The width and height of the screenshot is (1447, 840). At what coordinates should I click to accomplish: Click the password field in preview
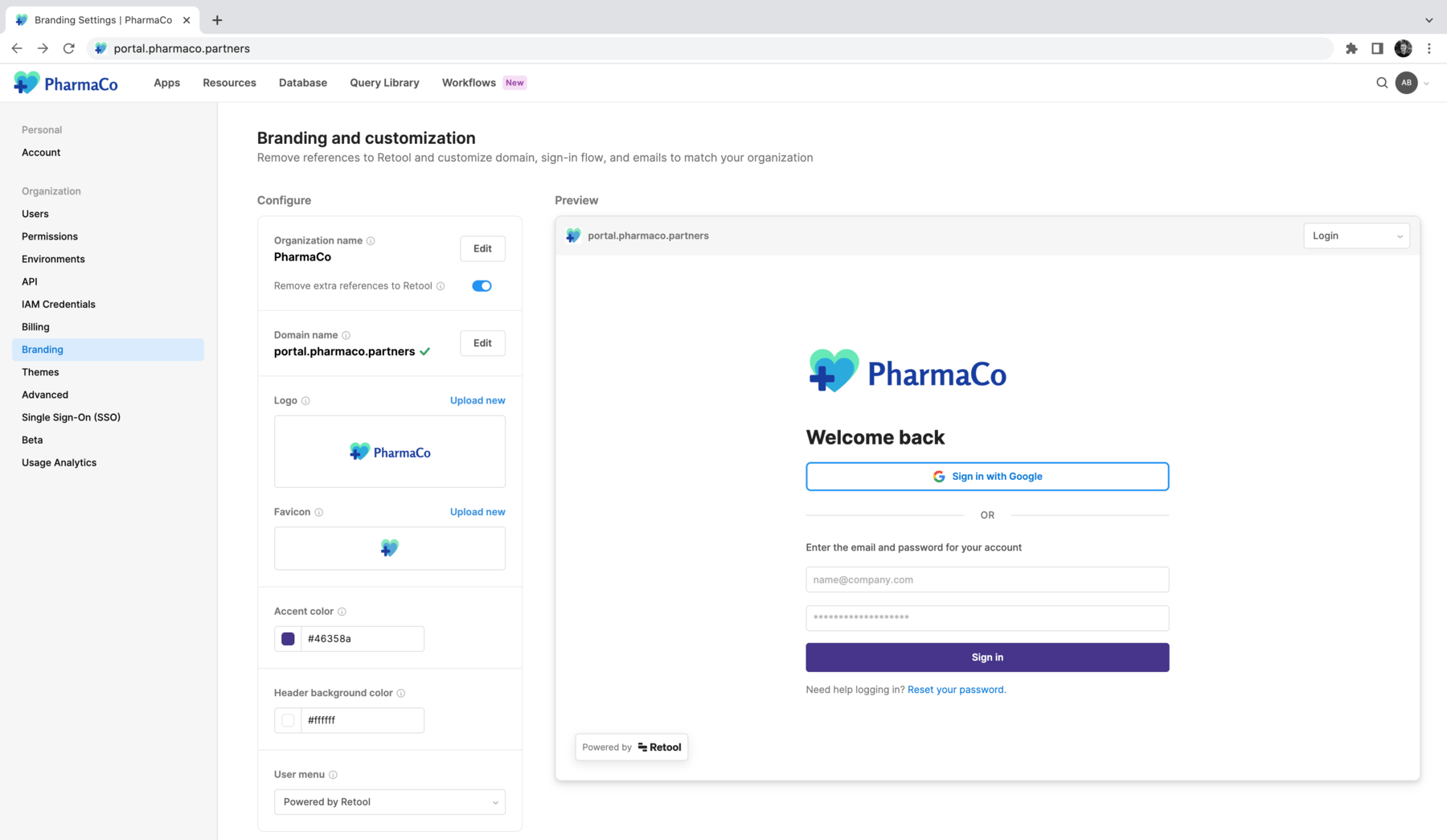987,617
